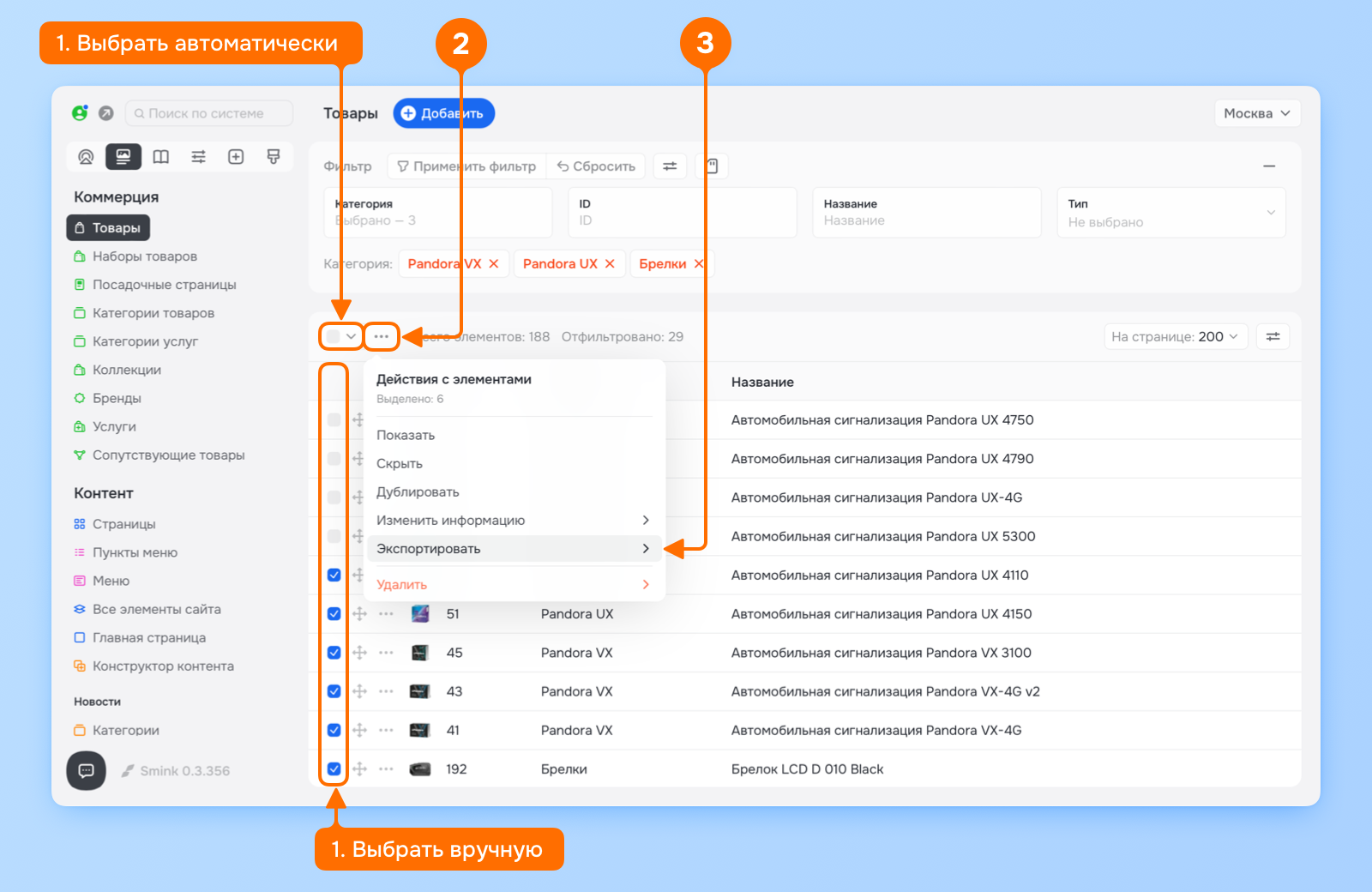
Task: Focus the Поиск по системе search field
Action: pos(209,113)
